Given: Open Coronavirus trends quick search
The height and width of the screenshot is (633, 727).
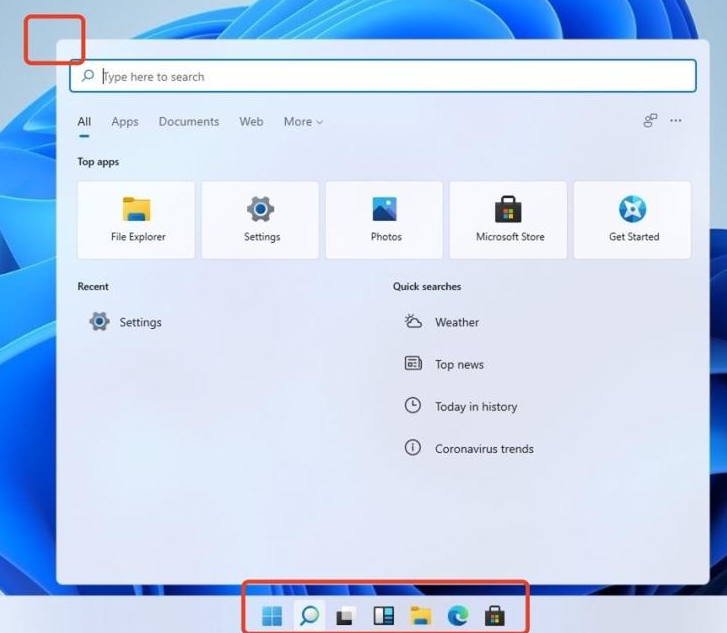Looking at the screenshot, I should (x=483, y=449).
